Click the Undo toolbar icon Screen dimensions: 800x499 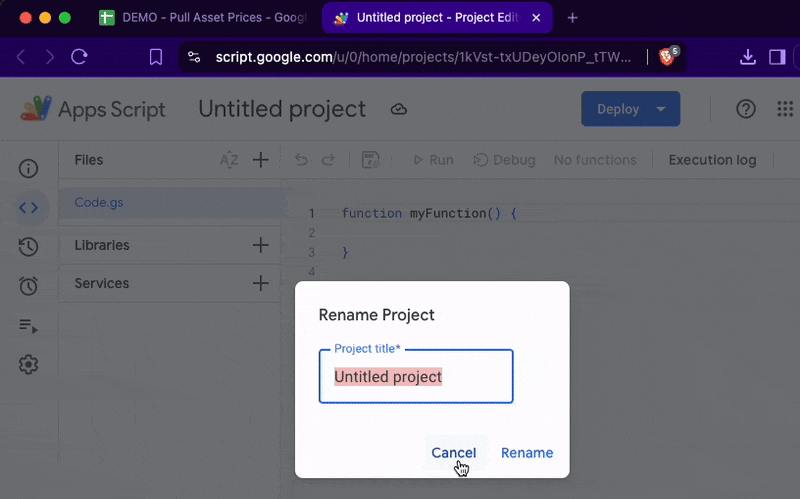click(x=301, y=160)
